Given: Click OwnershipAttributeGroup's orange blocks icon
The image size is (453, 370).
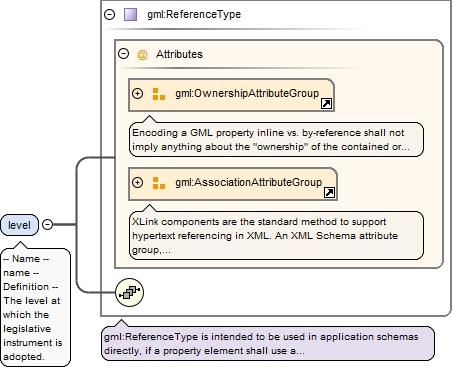Looking at the screenshot, I should click(x=159, y=94).
